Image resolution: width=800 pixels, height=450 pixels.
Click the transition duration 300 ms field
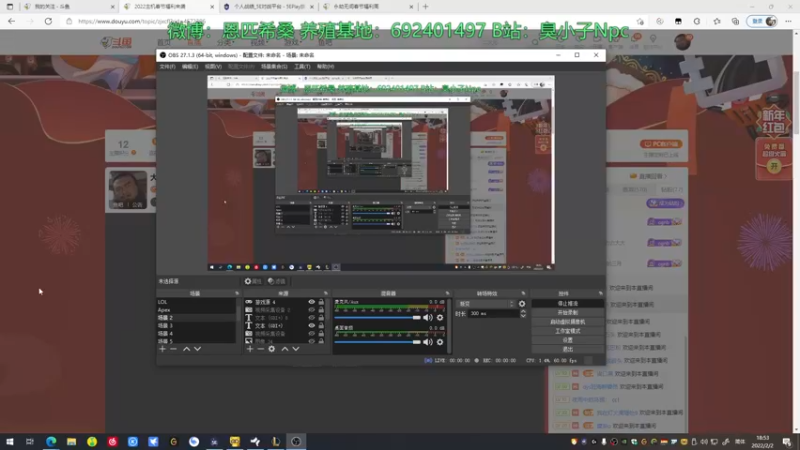click(493, 314)
